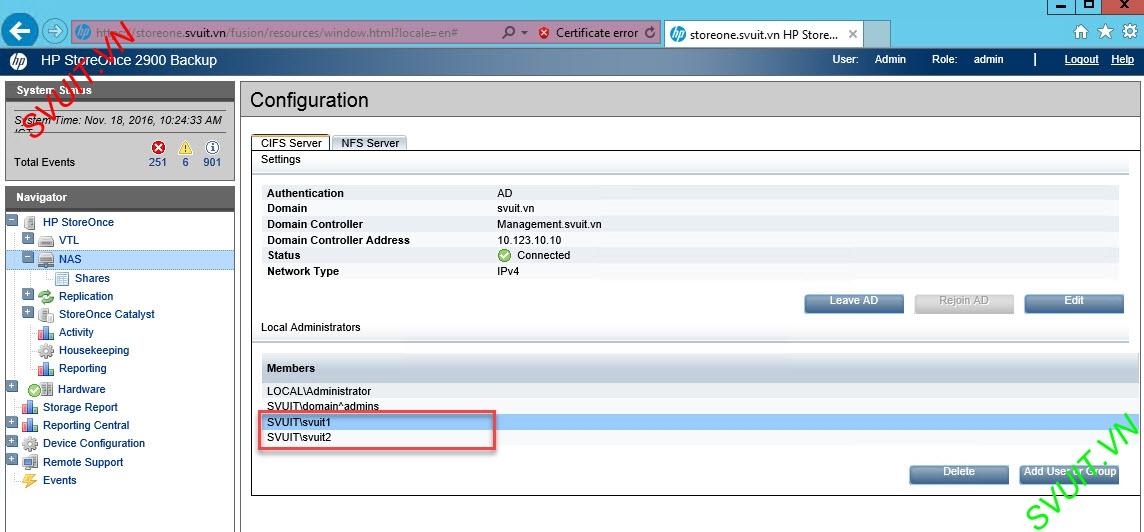This screenshot has width=1144, height=532.
Task: Click the green Replication arrows icon
Action: [46, 296]
